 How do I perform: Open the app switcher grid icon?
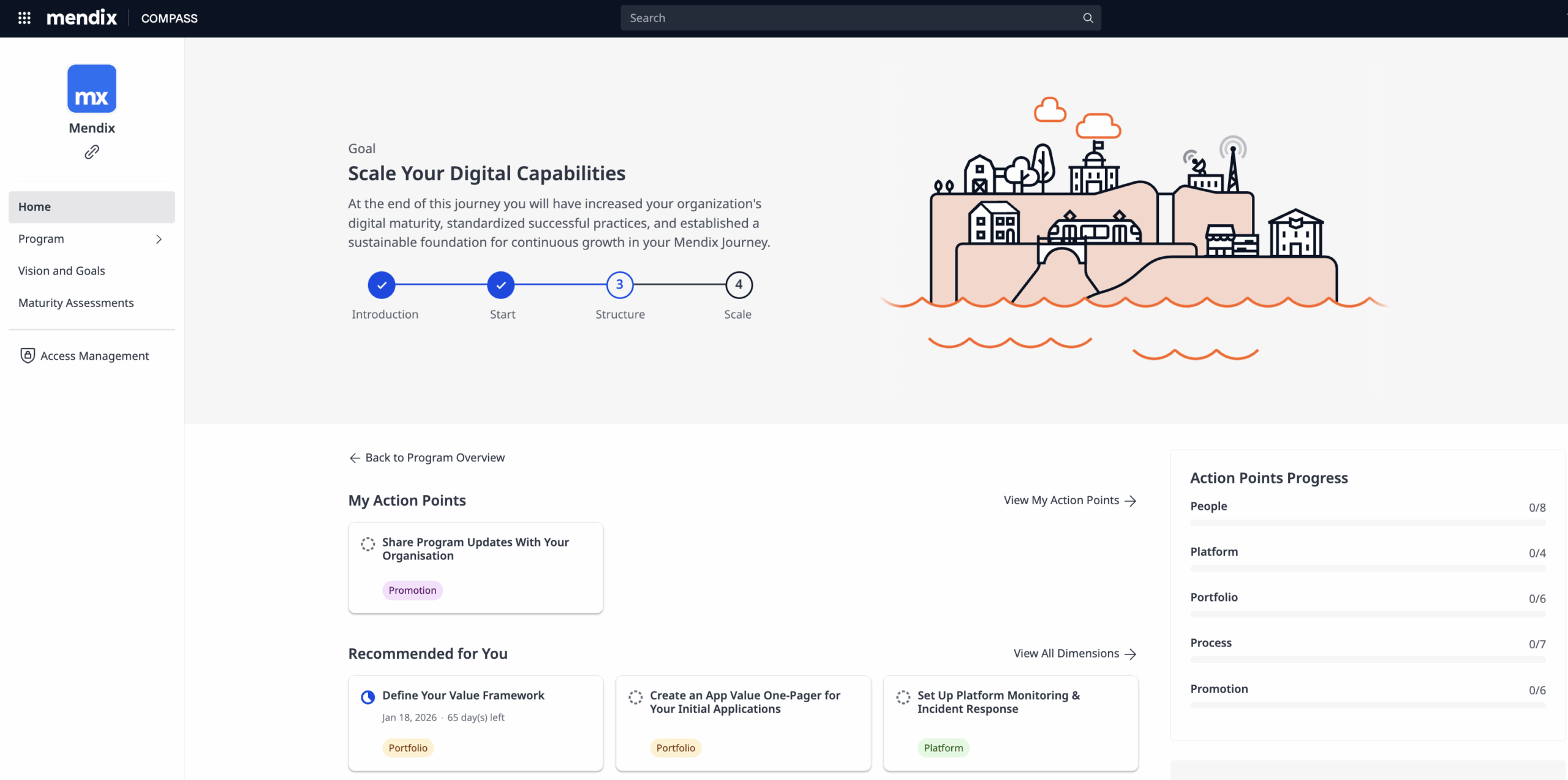[24, 18]
